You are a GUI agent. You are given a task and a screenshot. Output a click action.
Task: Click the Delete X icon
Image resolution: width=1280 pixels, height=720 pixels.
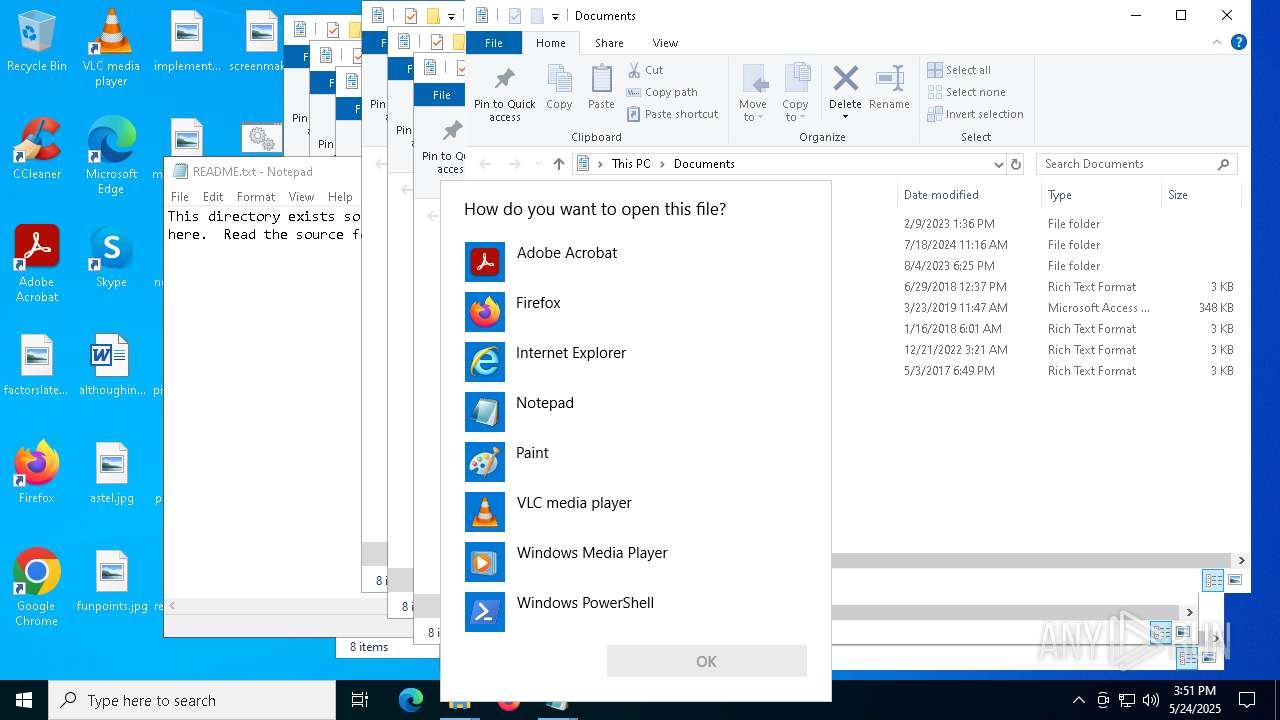845,79
